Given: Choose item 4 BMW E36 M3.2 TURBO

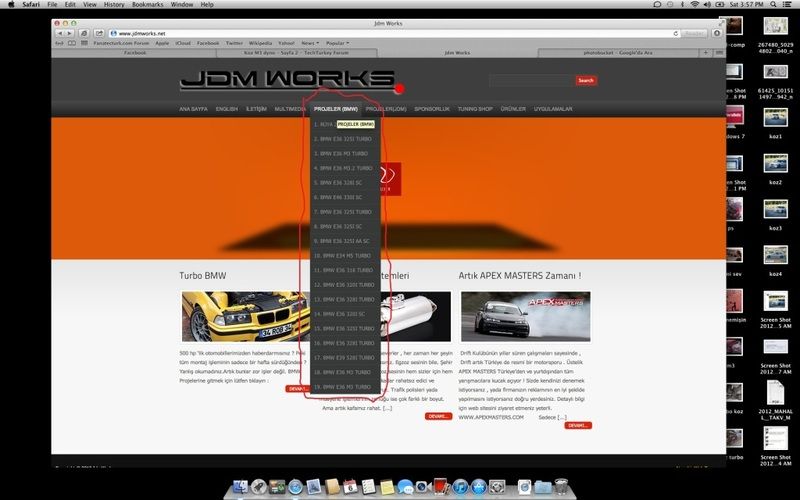Looking at the screenshot, I should [x=343, y=168].
